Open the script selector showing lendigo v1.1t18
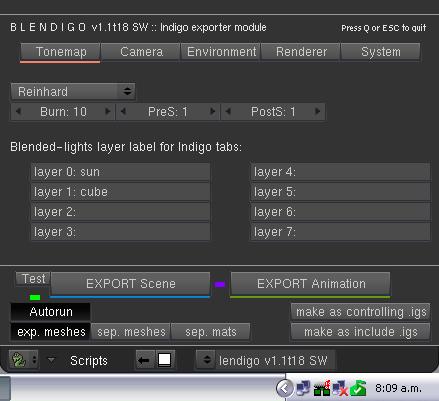439x401 pixels. [266, 360]
